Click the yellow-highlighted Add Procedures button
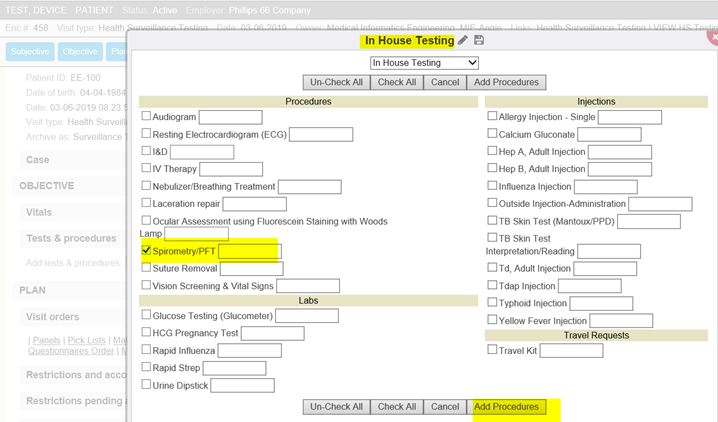The image size is (718, 422). 506,407
